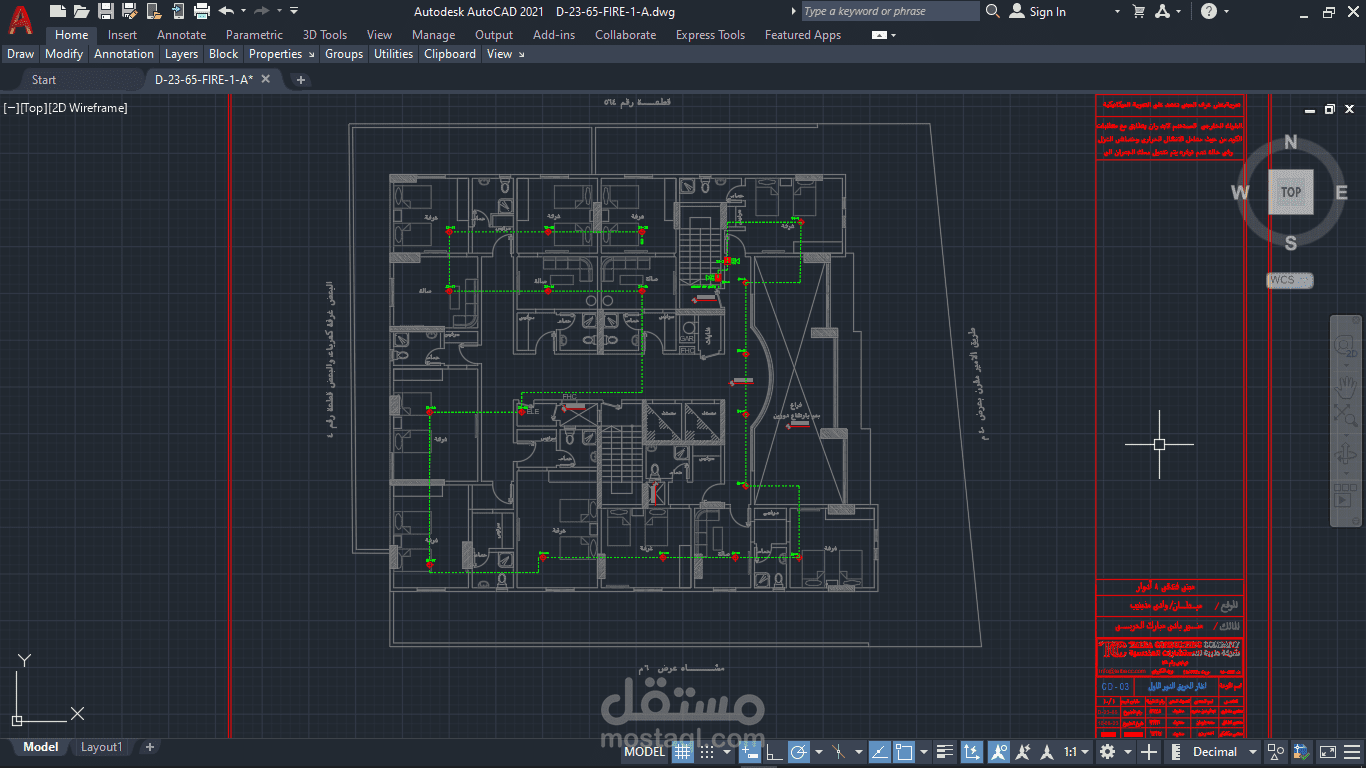Expand the Polar Tracking settings arrow
This screenshot has width=1366, height=768.
pyautogui.click(x=818, y=752)
